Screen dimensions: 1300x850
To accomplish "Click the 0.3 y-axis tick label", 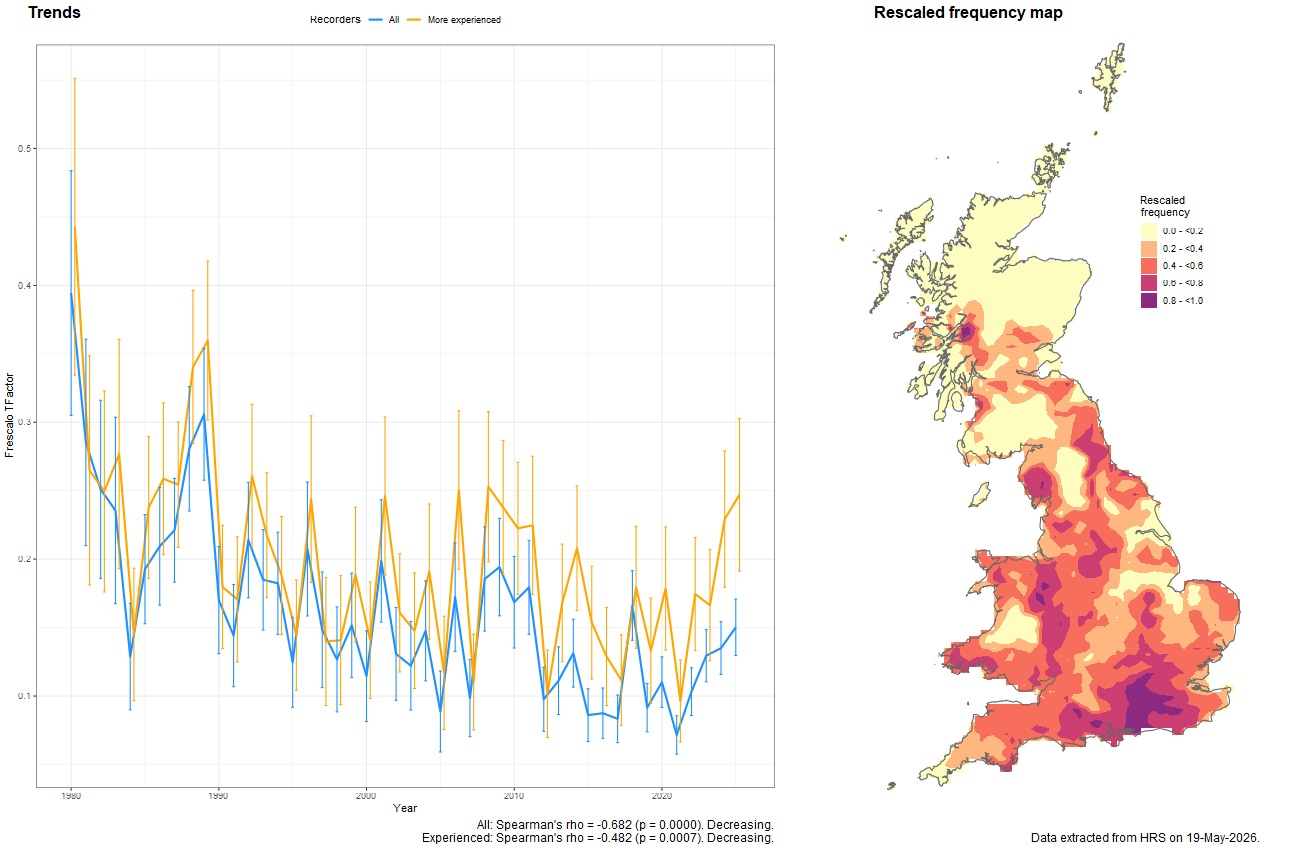I will [x=25, y=422].
